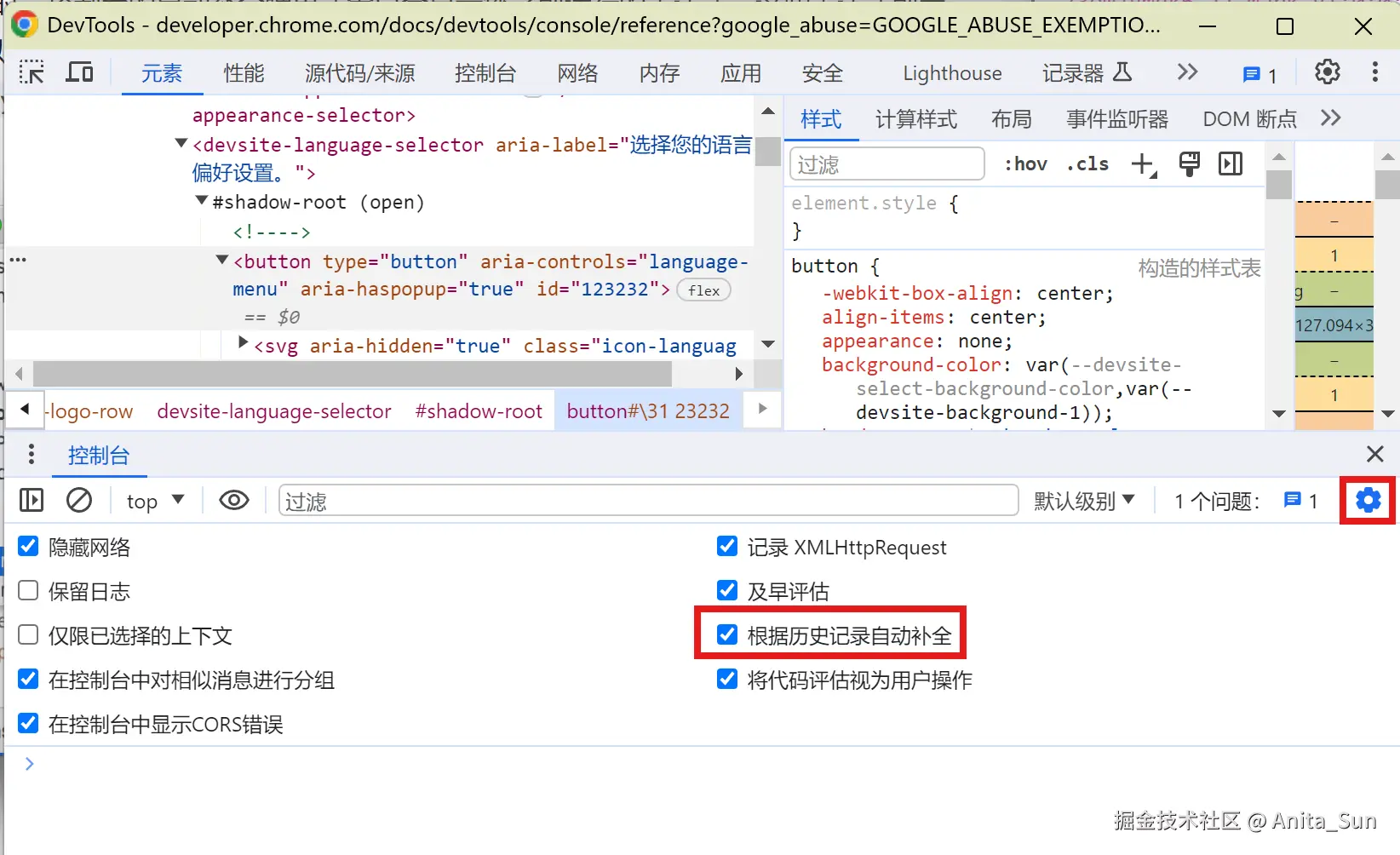Toggle the .cls classes button
The image size is (1400, 855).
(1087, 164)
